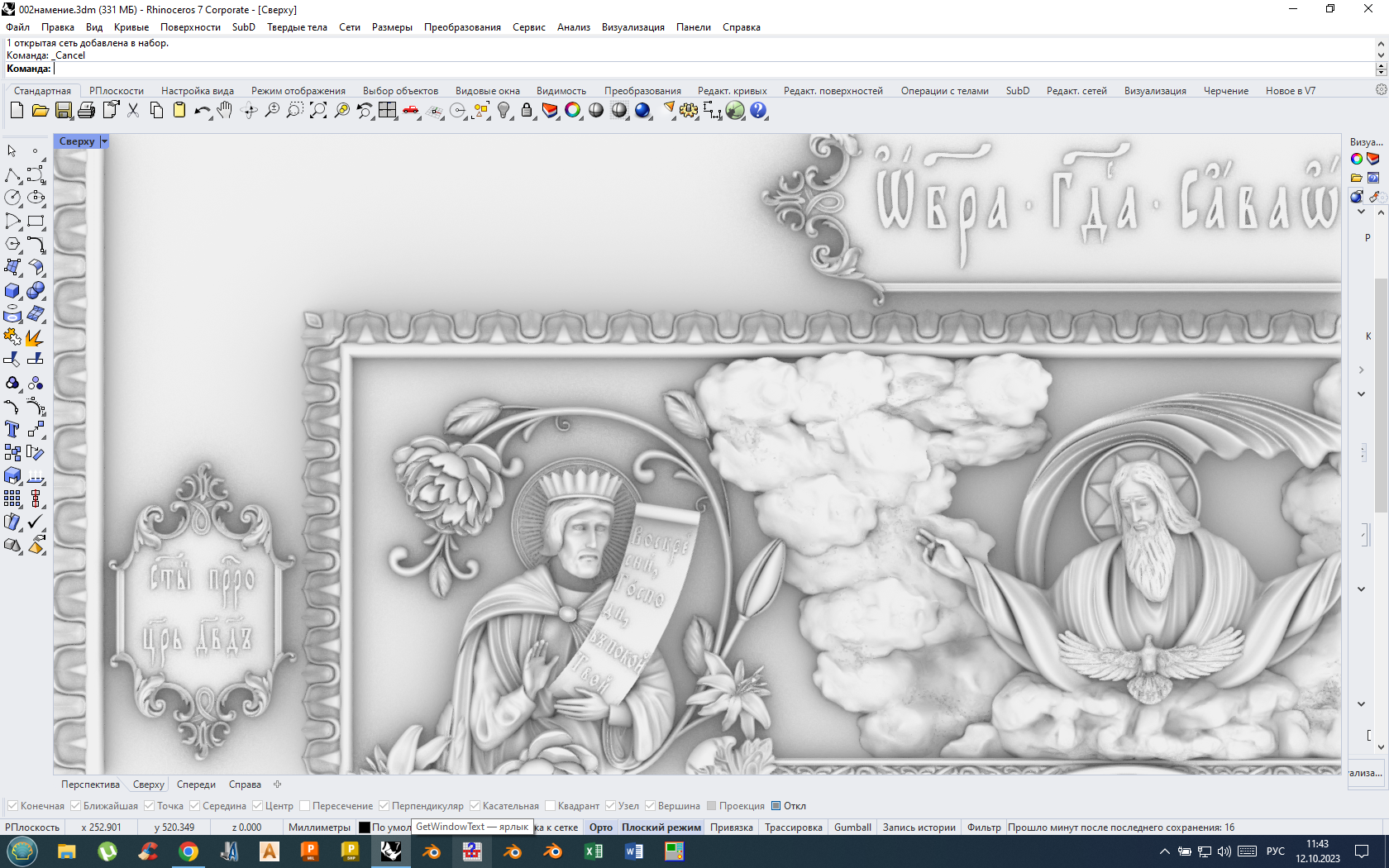This screenshot has width=1389, height=868.
Task: Toggle the Перпендикуляр osnap checkbox
Action: [384, 805]
